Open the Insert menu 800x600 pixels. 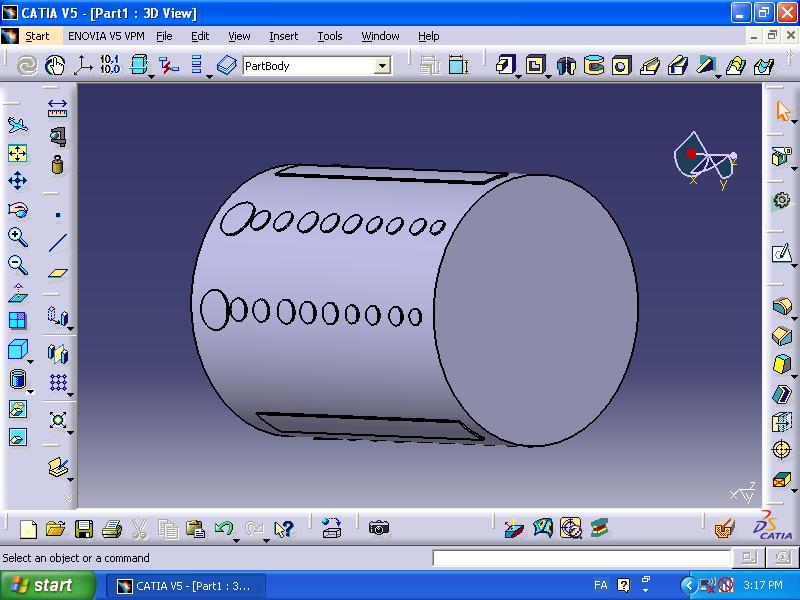pos(283,36)
